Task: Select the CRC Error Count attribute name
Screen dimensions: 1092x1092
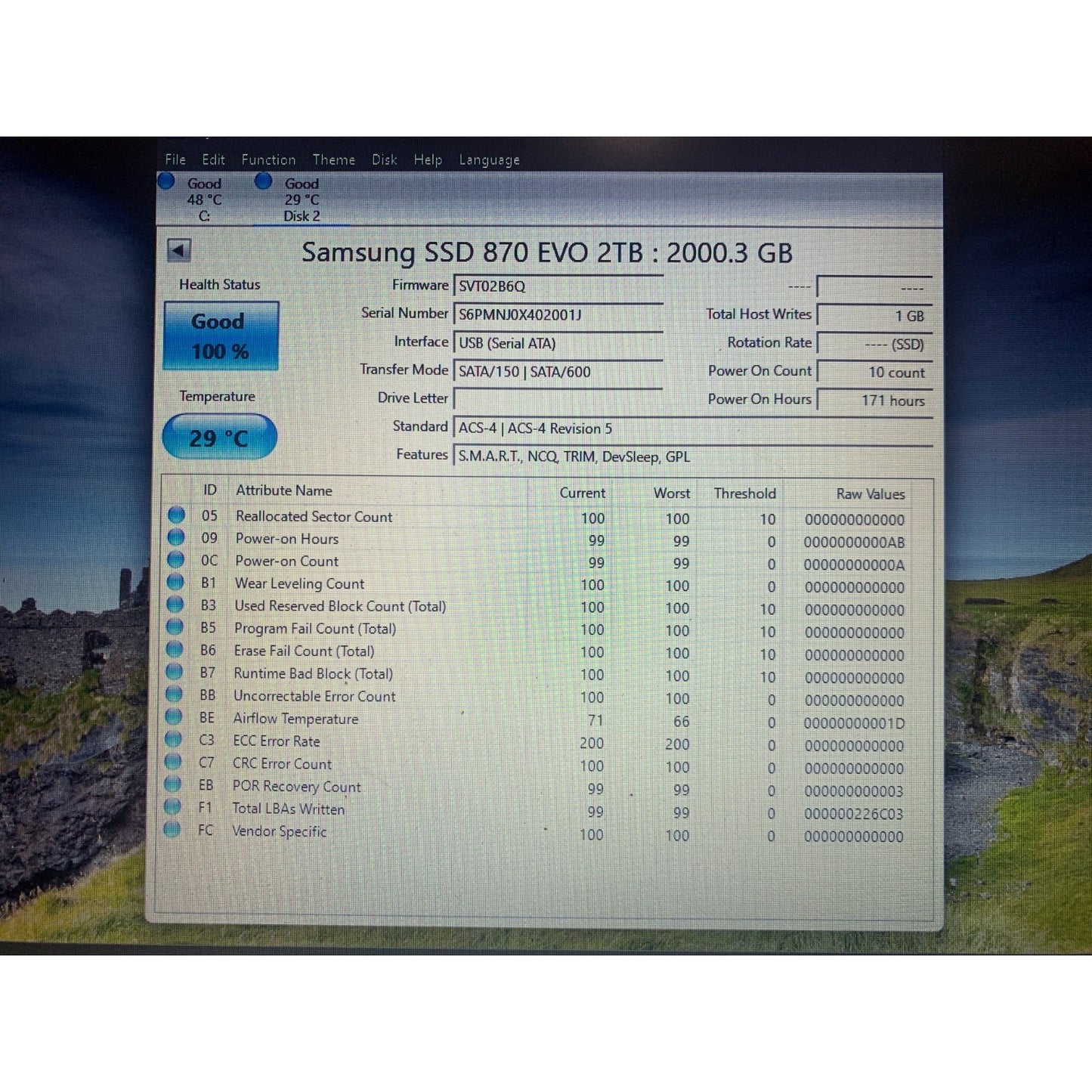Action: point(282,764)
